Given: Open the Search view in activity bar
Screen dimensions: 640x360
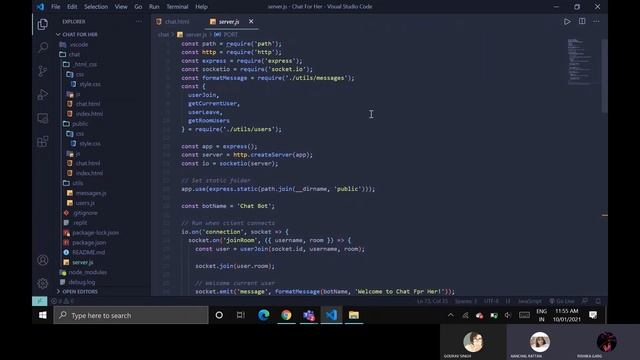Looking at the screenshot, I should click(42, 48).
